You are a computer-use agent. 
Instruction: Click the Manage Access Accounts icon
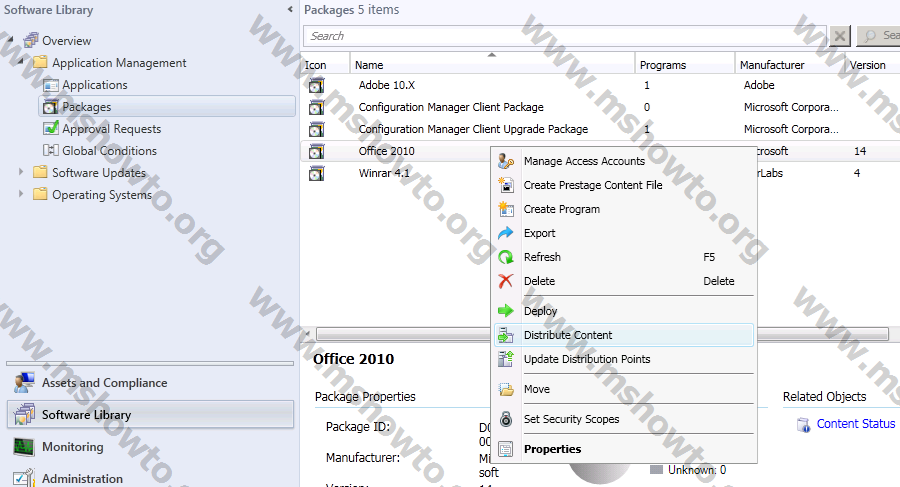(x=506, y=161)
